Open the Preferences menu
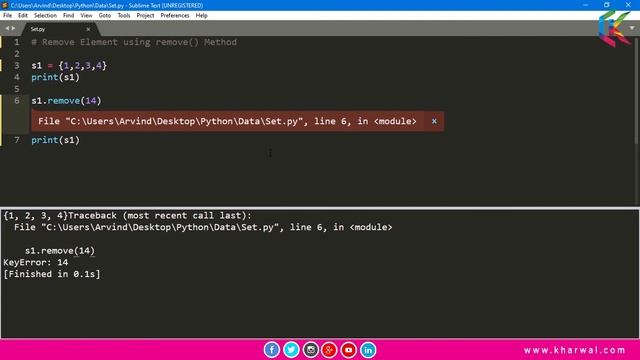Screen dimensions: 640x360 click(175, 16)
